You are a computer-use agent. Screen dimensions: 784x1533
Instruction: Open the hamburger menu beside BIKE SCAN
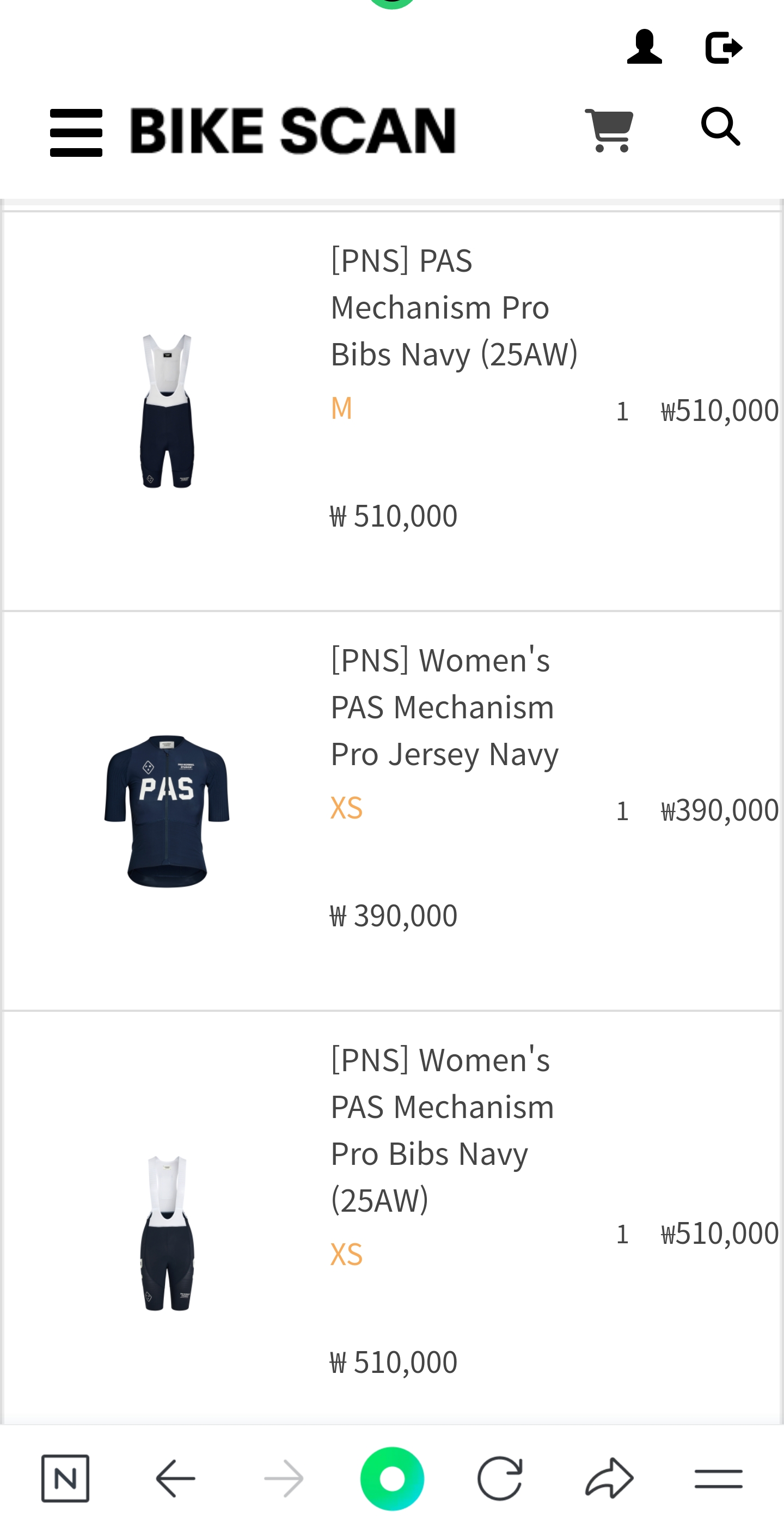[x=76, y=132]
